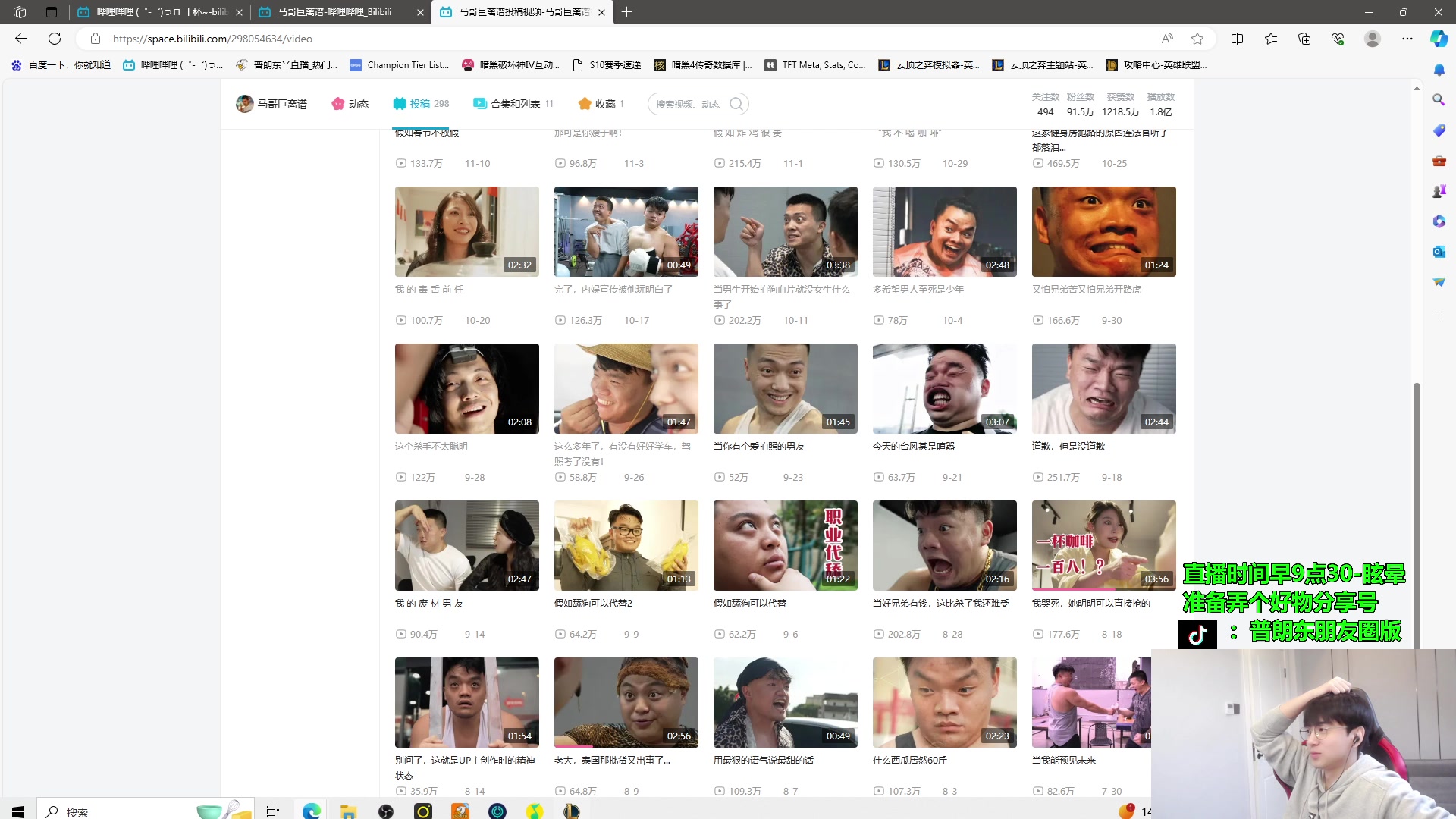Open video thumbnail 这个杀手不太聪明
This screenshot has height=819, width=1456.
(x=467, y=388)
